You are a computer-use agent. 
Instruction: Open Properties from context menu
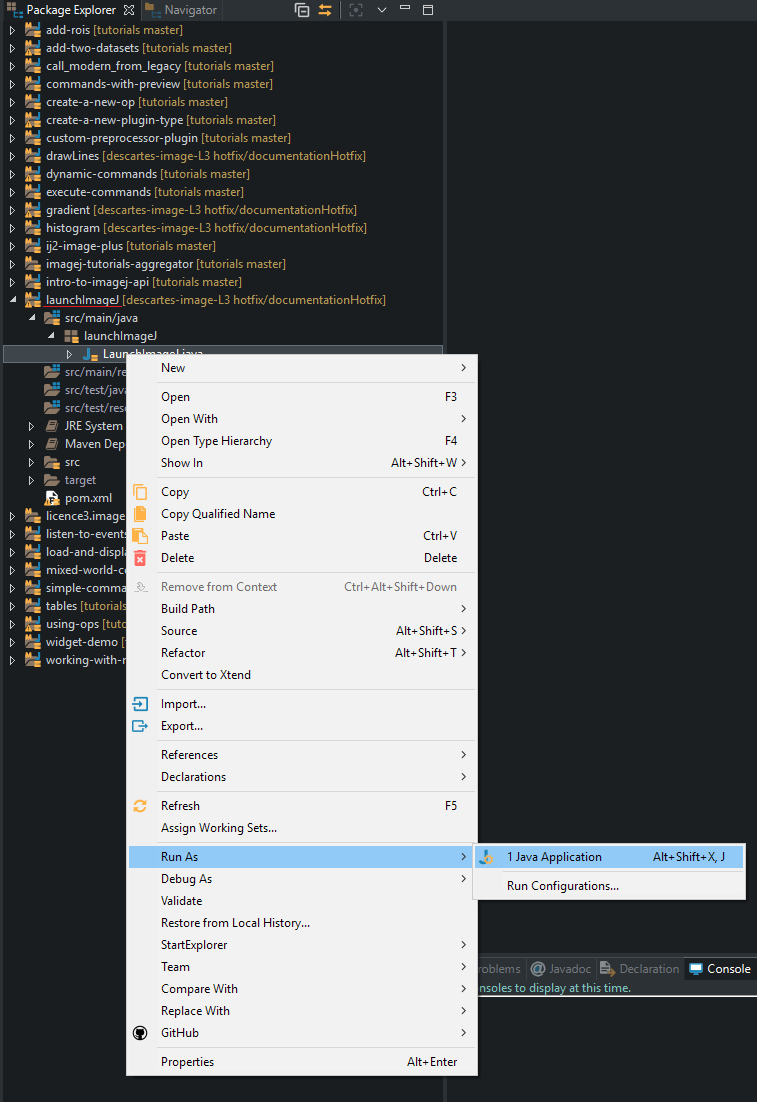303,1062
